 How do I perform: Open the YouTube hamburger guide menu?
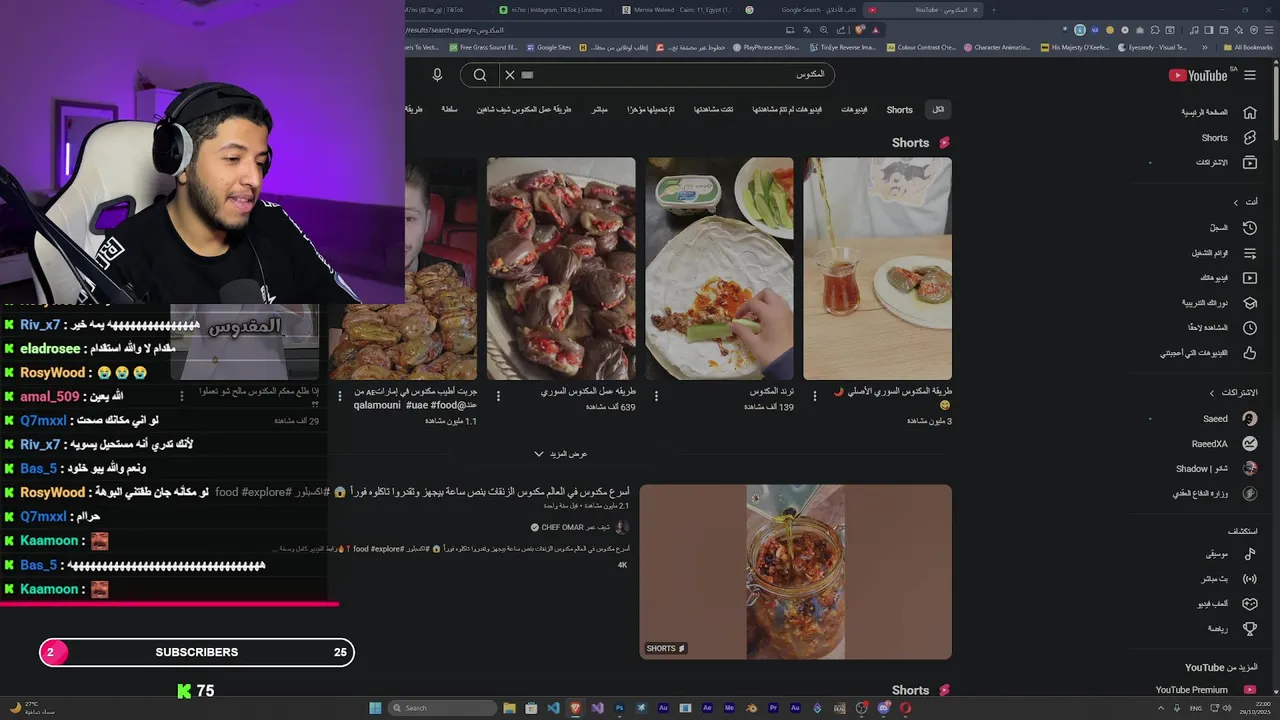[x=1249, y=75]
